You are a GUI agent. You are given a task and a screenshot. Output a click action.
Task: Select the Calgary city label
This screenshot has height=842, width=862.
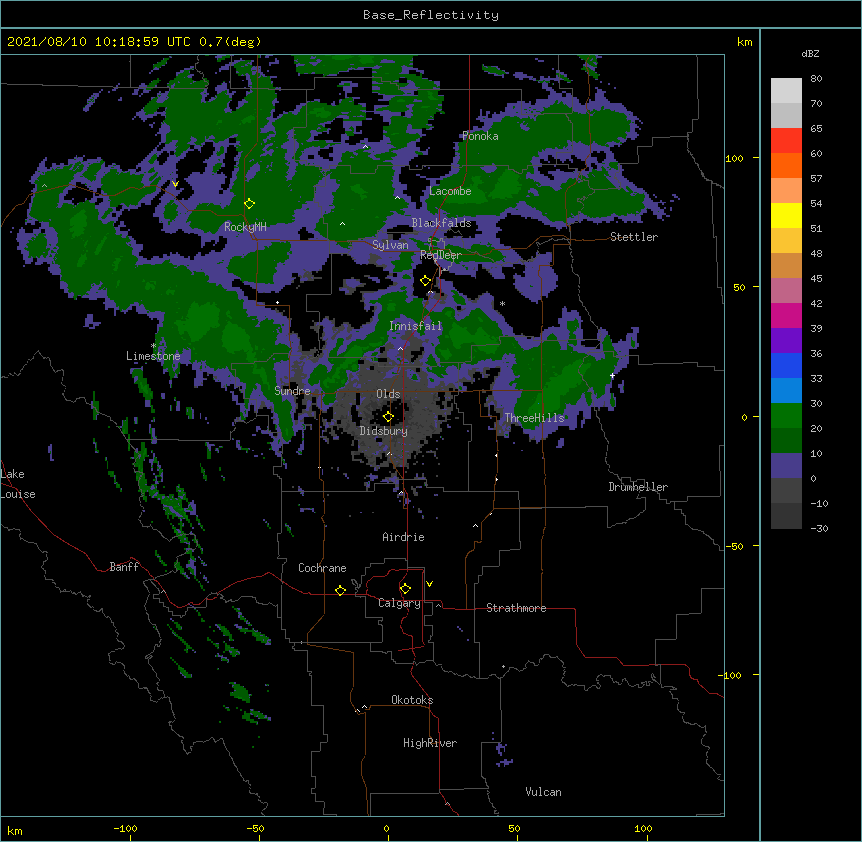[399, 603]
